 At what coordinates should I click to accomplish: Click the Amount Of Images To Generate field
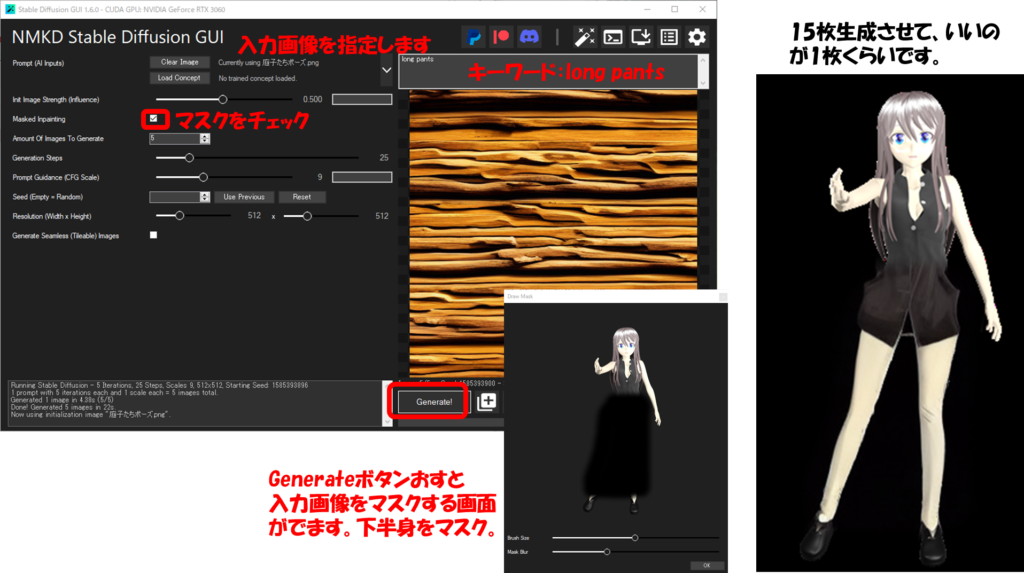[174, 139]
